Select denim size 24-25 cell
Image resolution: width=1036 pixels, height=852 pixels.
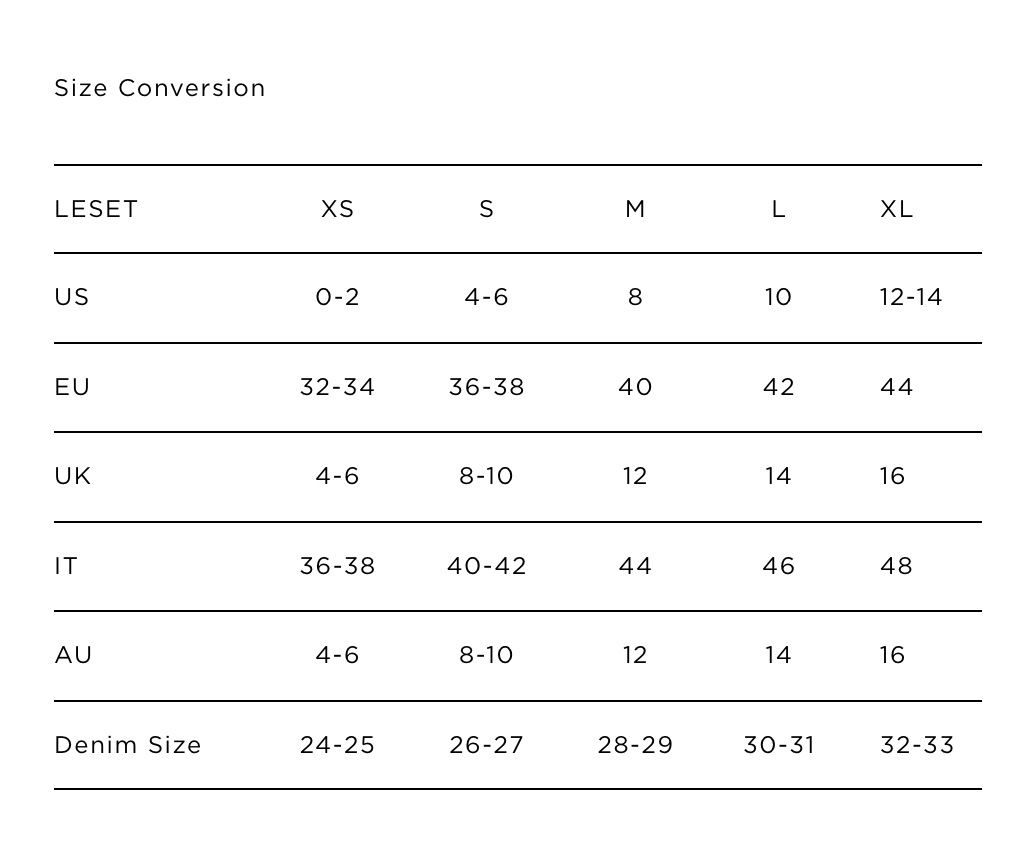coord(337,745)
